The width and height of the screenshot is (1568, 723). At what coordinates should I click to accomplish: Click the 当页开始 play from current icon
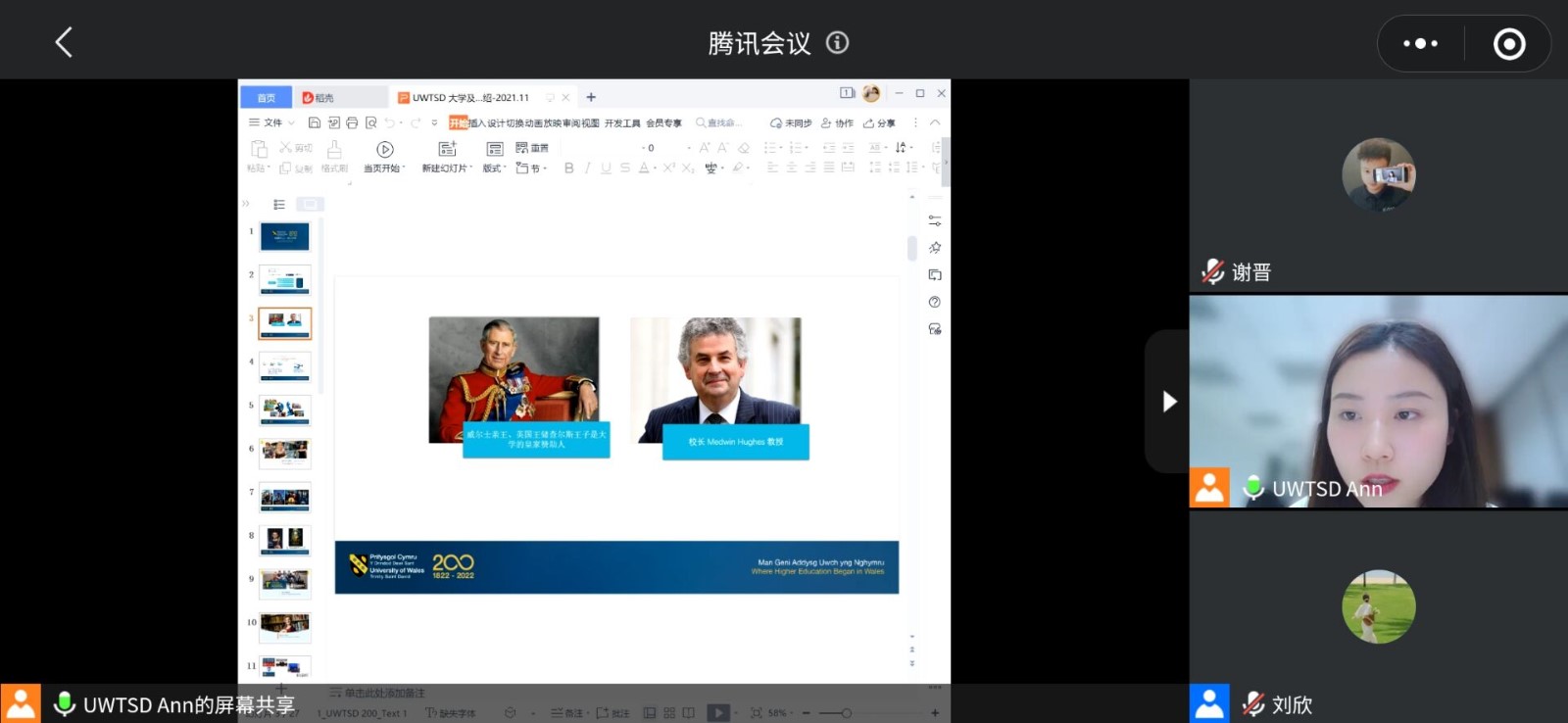384,149
